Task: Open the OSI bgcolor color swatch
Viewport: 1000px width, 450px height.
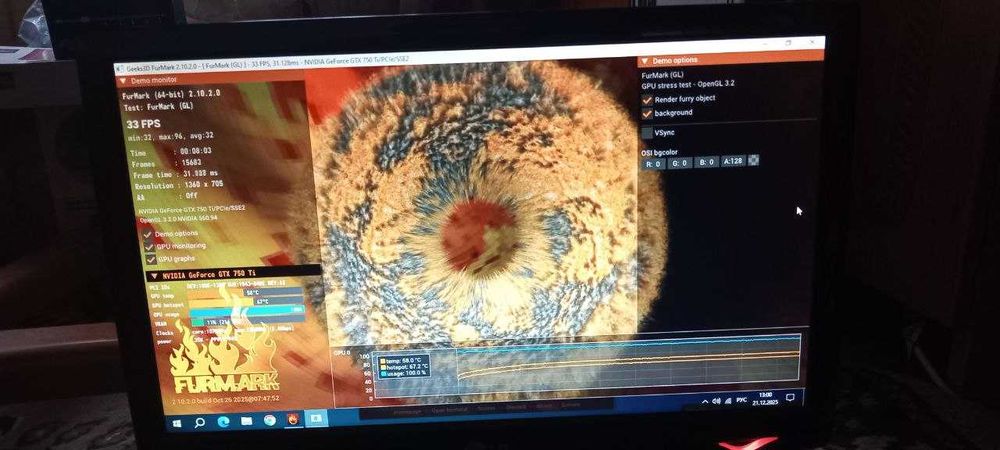Action: tap(753, 161)
